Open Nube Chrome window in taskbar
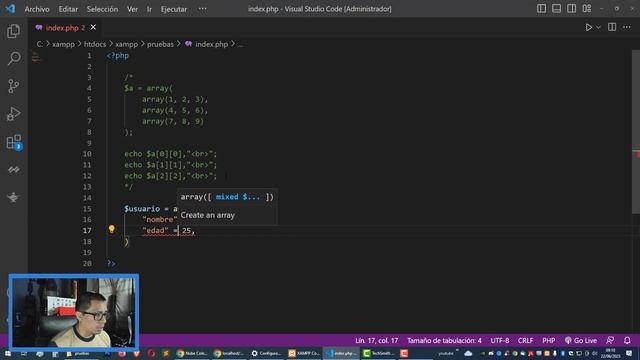Image resolution: width=640 pixels, height=360 pixels. 192,353
